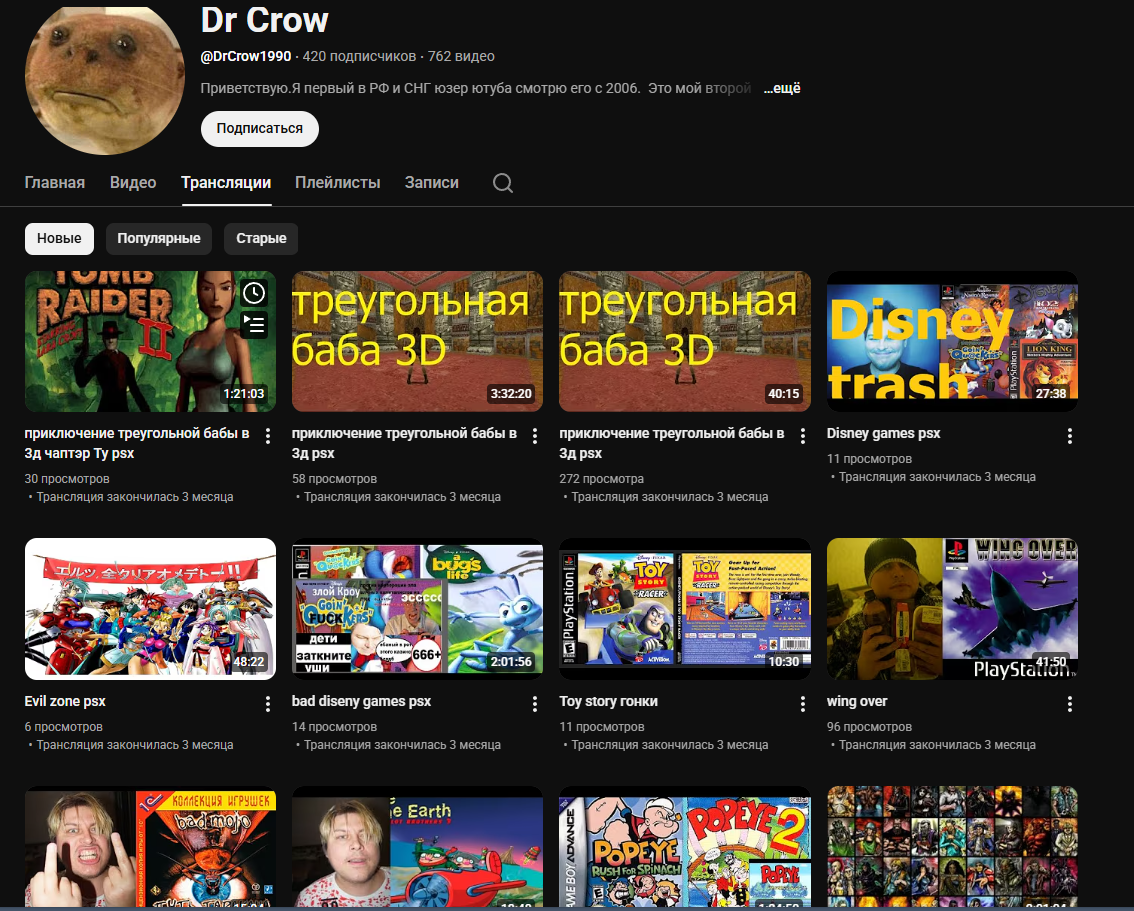Sort streams by Старые
Viewport: 1134px width, 911px height.
(261, 239)
